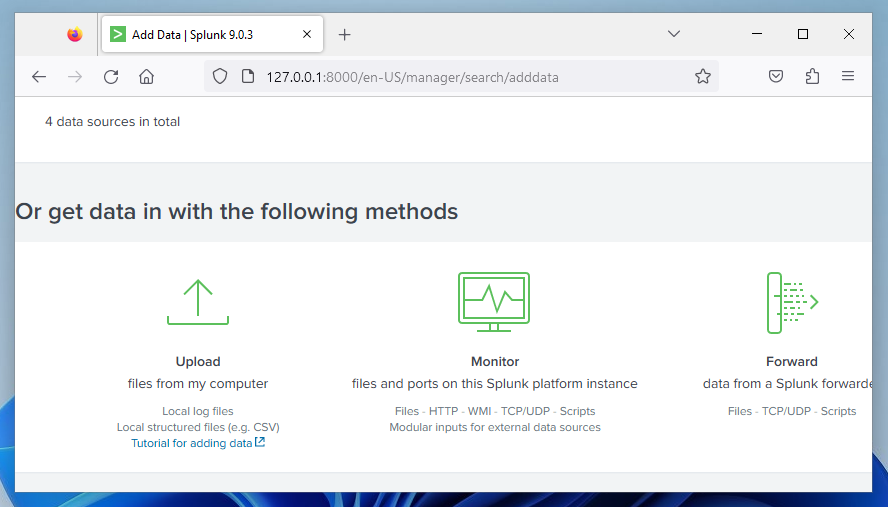Click the Upload heading

tap(198, 361)
